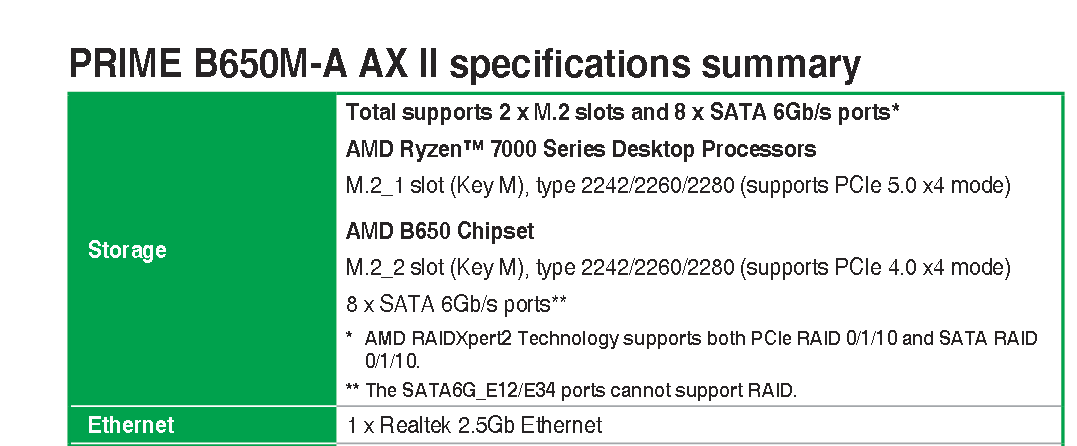Screen dimensions: 1077x446
Task: Click the Total supports 2 x M.2 slots line
Action: tap(623, 112)
